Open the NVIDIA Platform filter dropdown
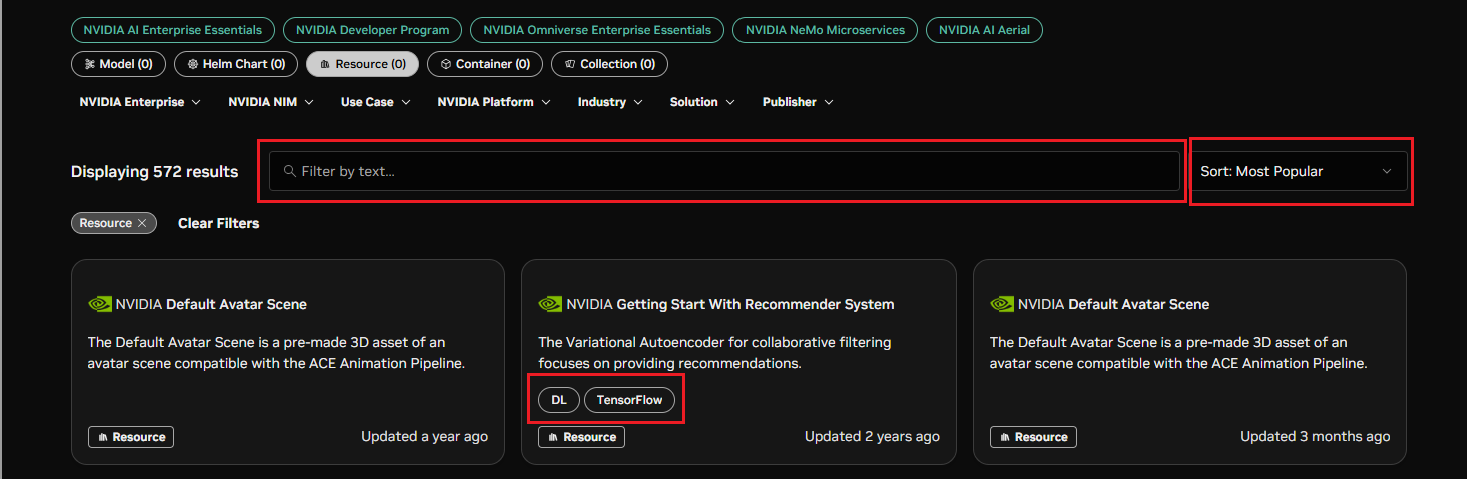Screen dimensions: 1467x479 (494, 102)
